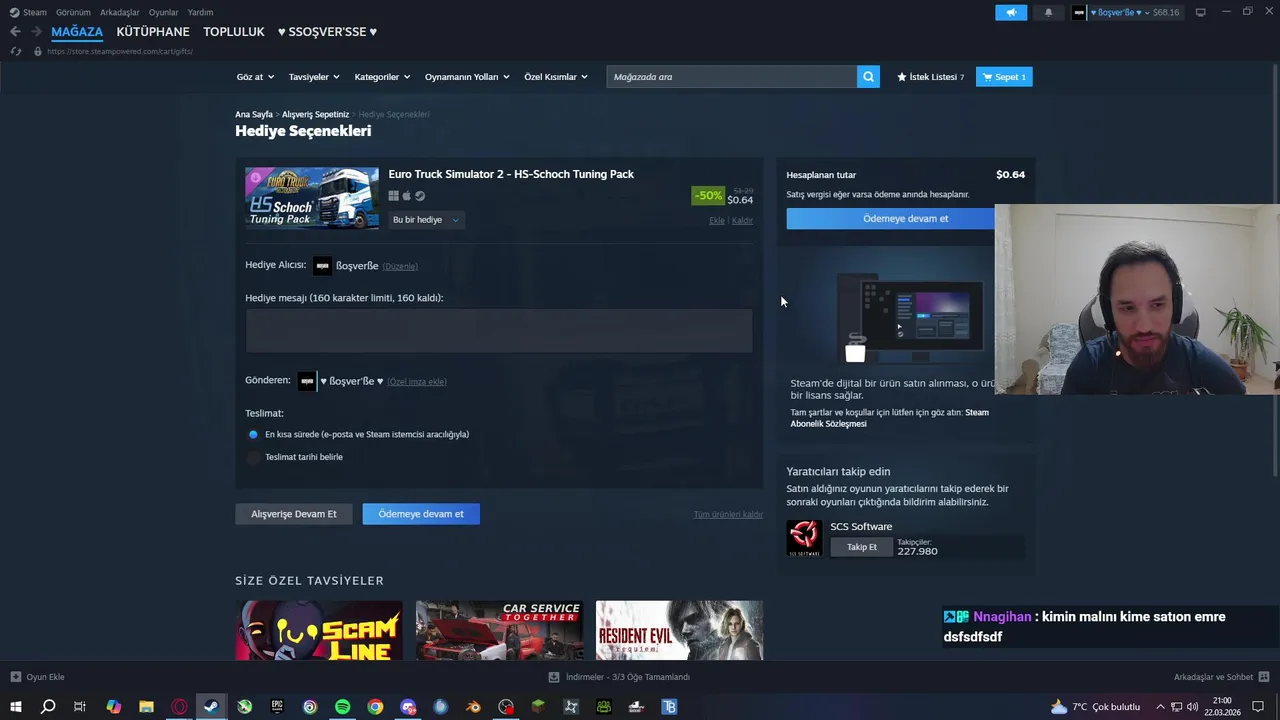Viewport: 1280px width, 720px height.
Task: Open Discord from taskbar
Action: (x=408, y=707)
